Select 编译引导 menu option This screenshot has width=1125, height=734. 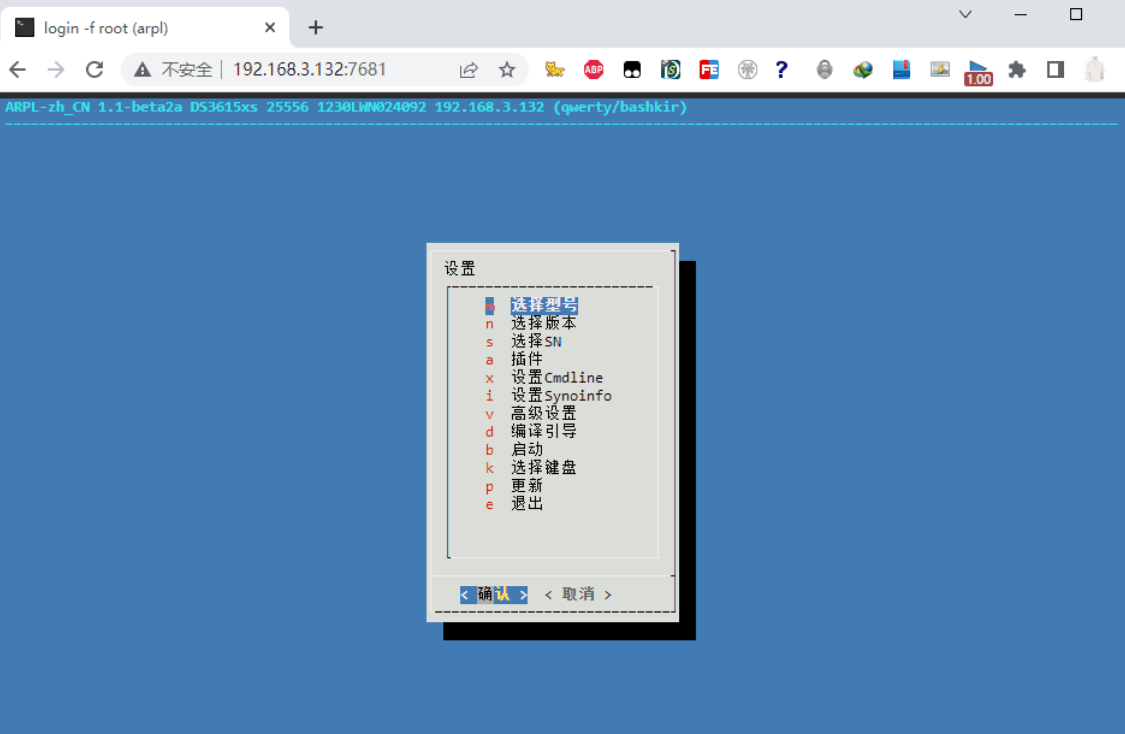click(543, 431)
